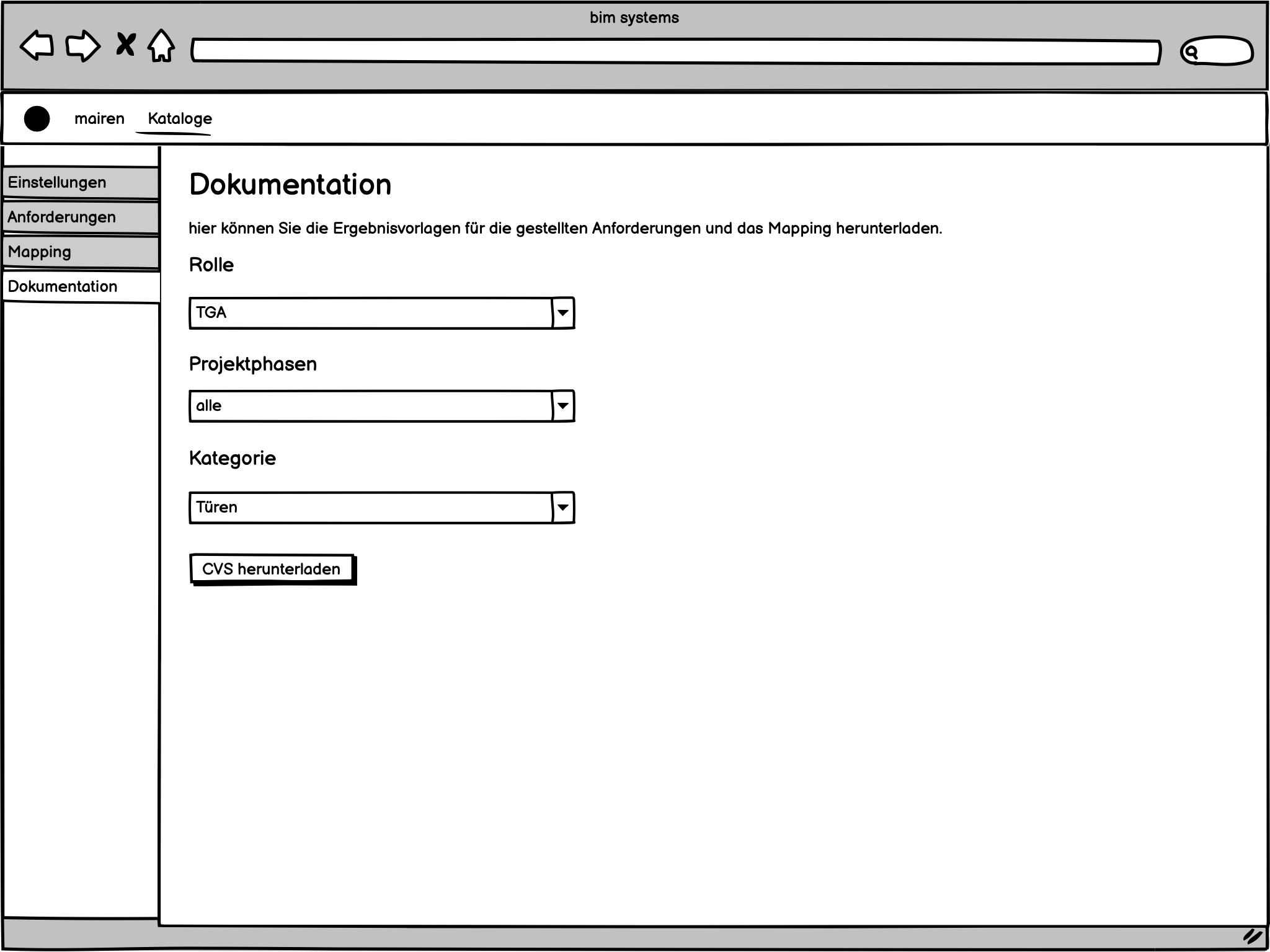This screenshot has height=952, width=1270.
Task: Click the browser back arrow icon
Action: coord(37,46)
